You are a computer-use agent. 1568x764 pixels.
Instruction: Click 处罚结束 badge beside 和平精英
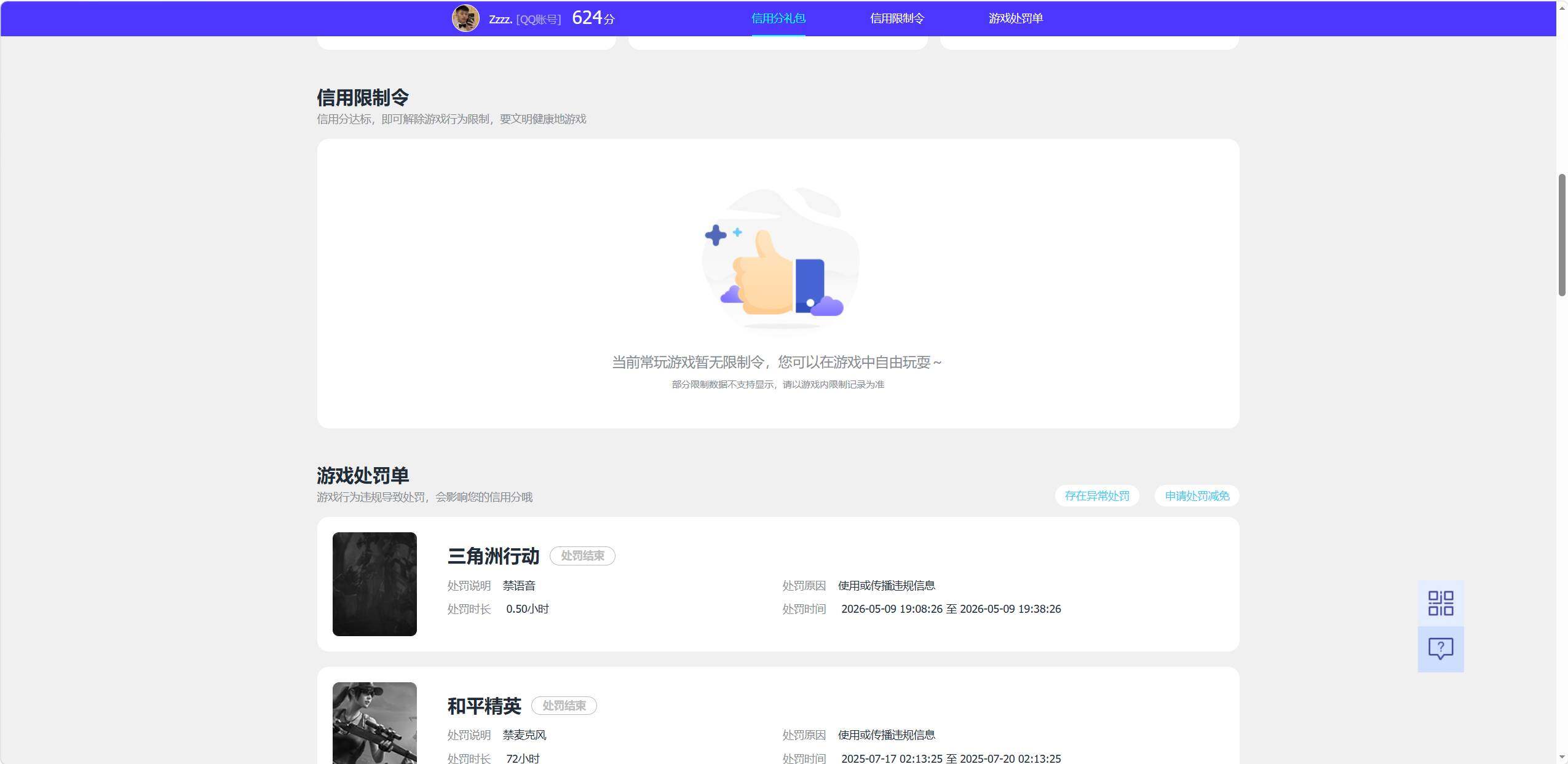click(x=564, y=706)
